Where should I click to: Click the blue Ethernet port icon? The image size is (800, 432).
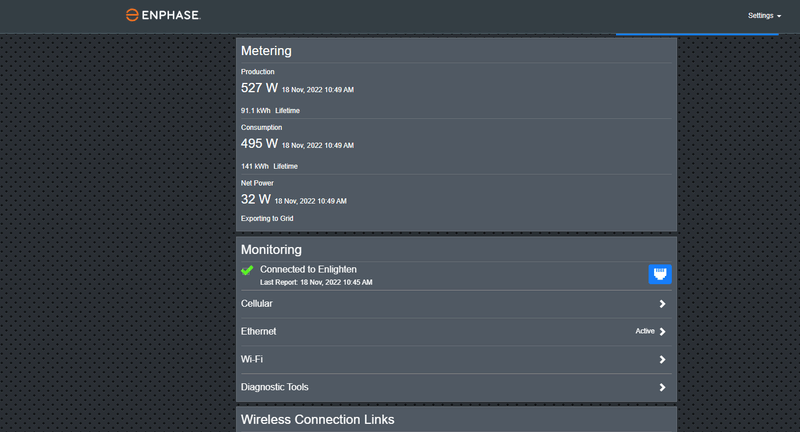660,273
